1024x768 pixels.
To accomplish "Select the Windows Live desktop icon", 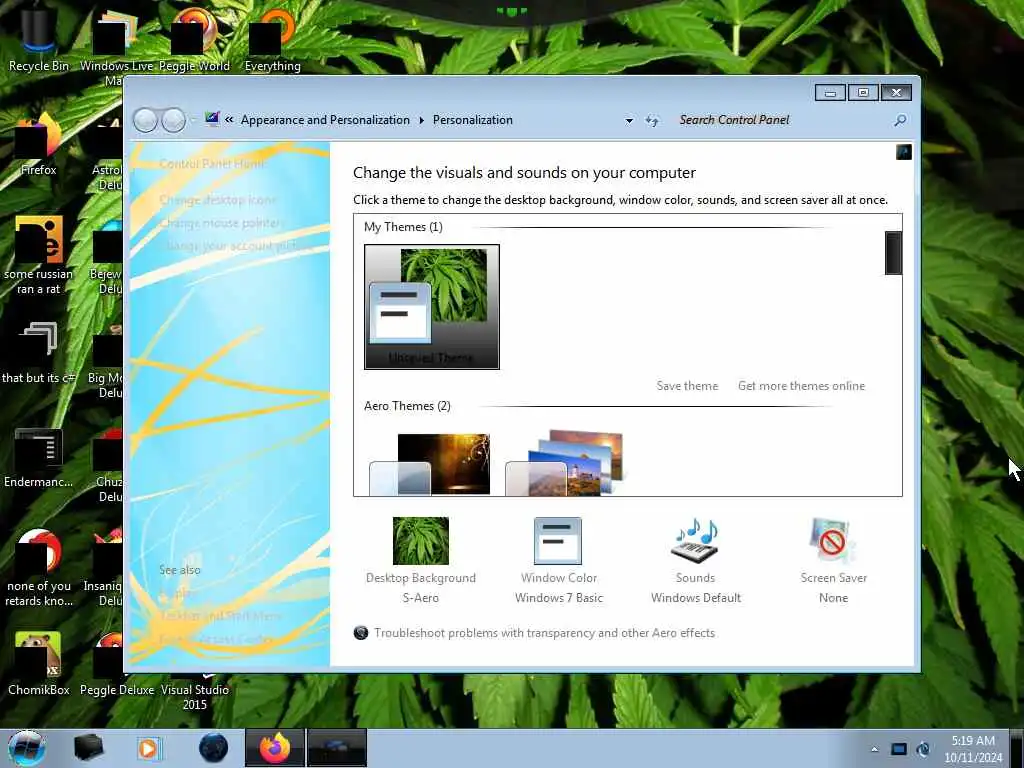I will pyautogui.click(x=116, y=46).
